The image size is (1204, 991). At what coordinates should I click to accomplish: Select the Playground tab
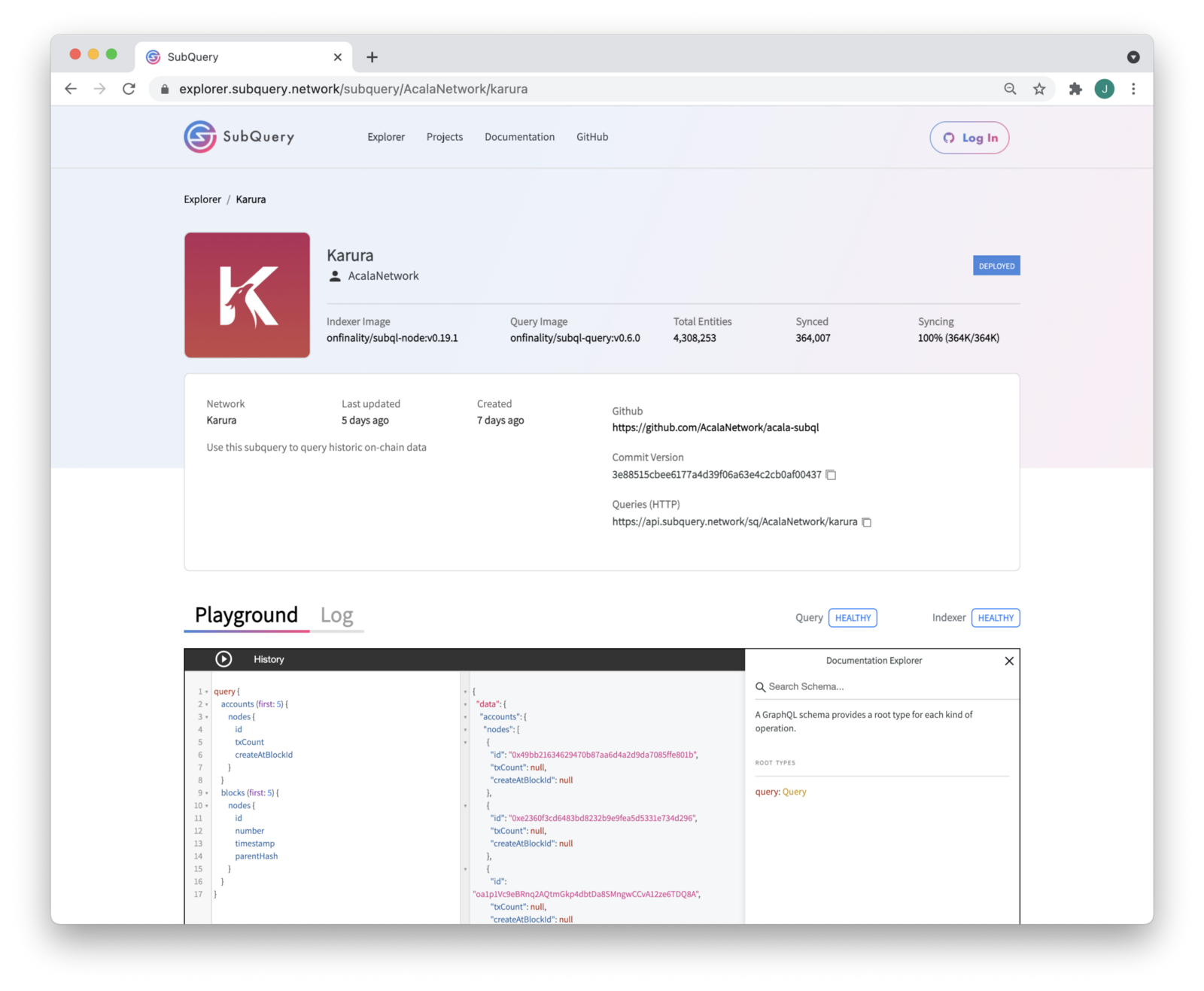[x=246, y=616]
